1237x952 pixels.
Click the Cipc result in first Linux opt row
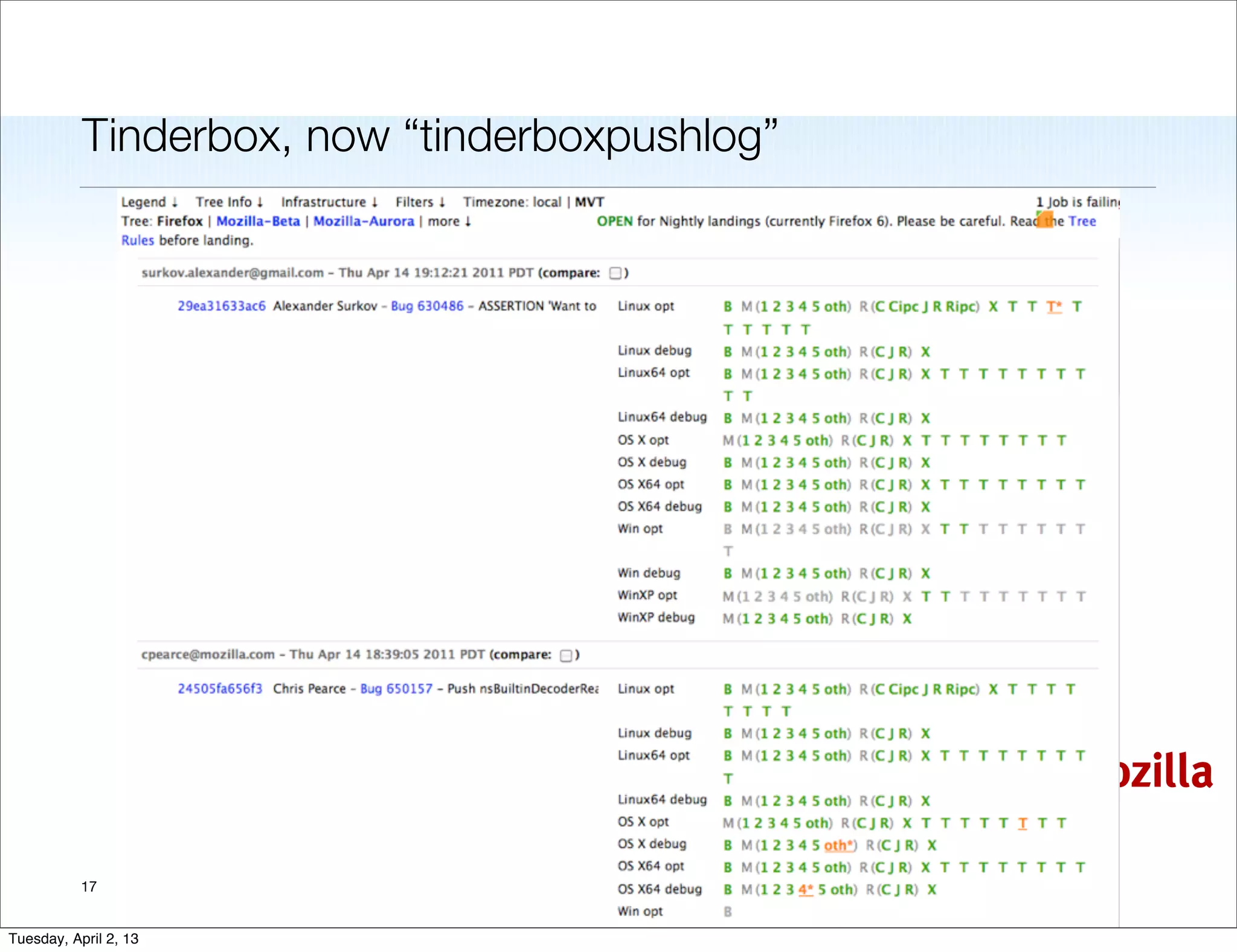904,307
